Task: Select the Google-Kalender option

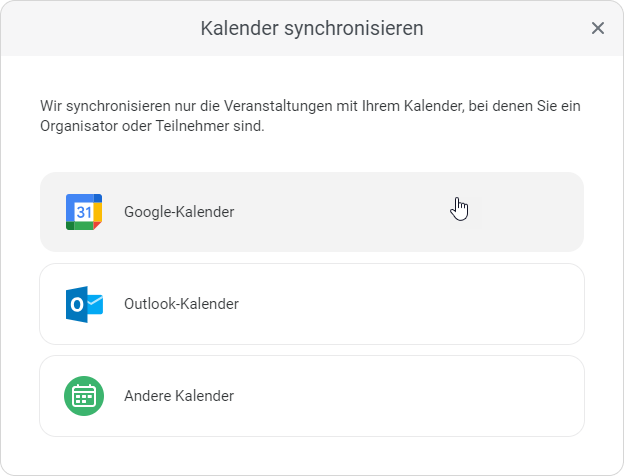Action: (312, 212)
